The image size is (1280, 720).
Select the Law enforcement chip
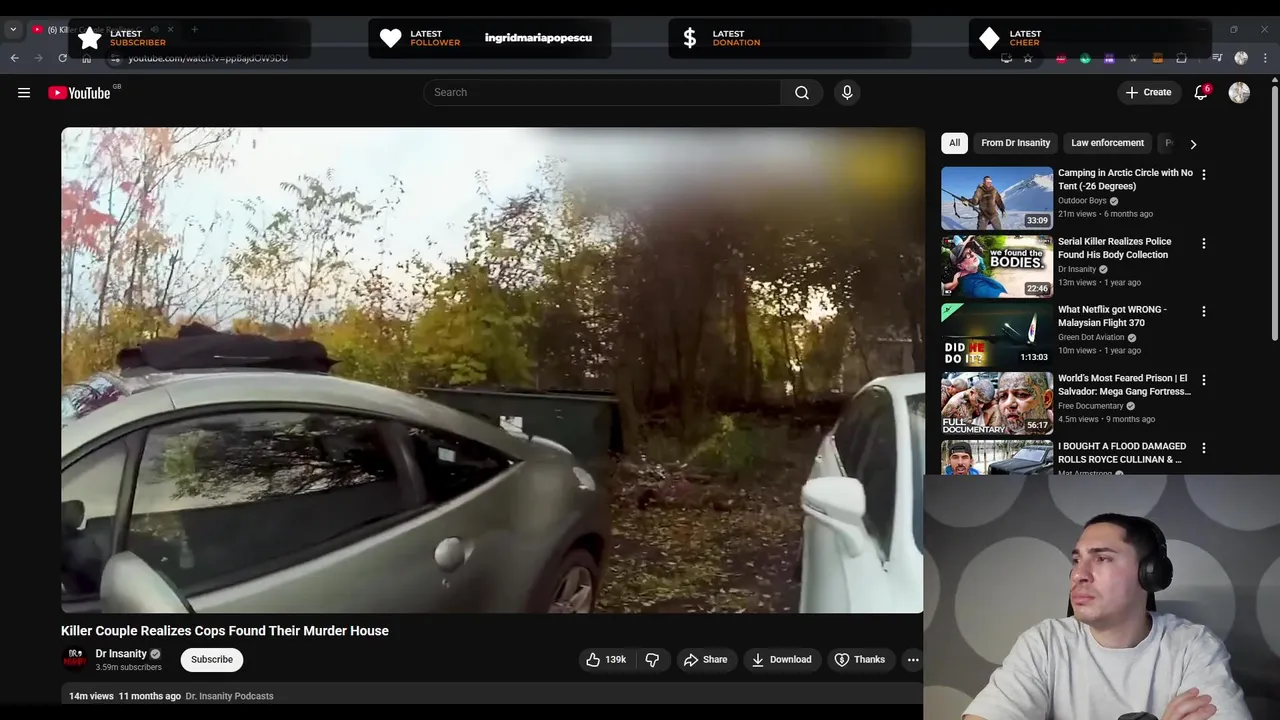[1107, 143]
